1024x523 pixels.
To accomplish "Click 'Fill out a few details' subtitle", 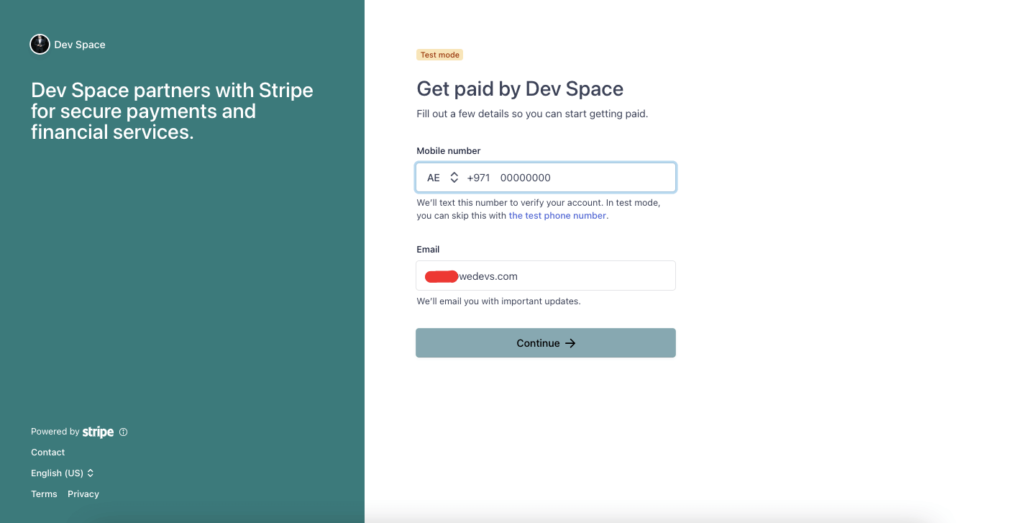I will click(x=532, y=114).
